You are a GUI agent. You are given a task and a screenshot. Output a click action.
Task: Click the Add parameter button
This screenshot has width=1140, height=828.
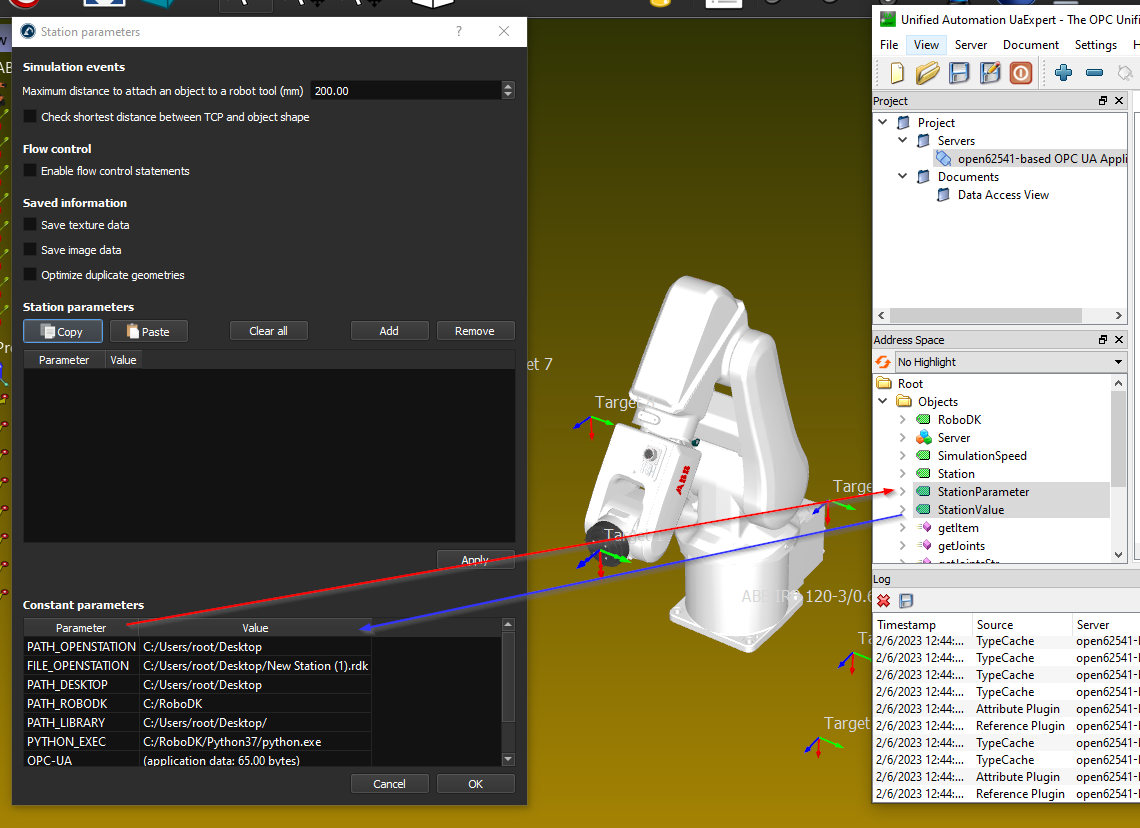[389, 331]
